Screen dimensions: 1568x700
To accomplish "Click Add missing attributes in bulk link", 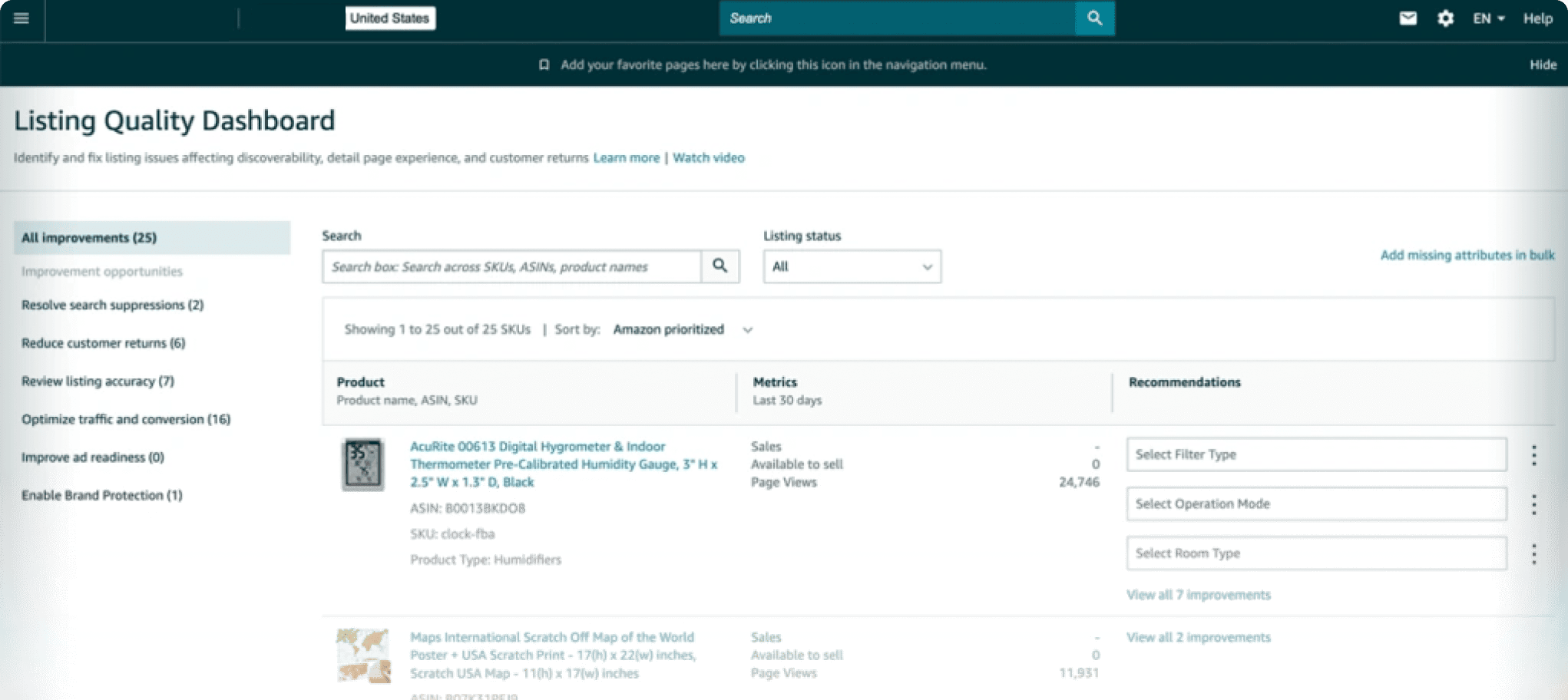I will 1467,255.
